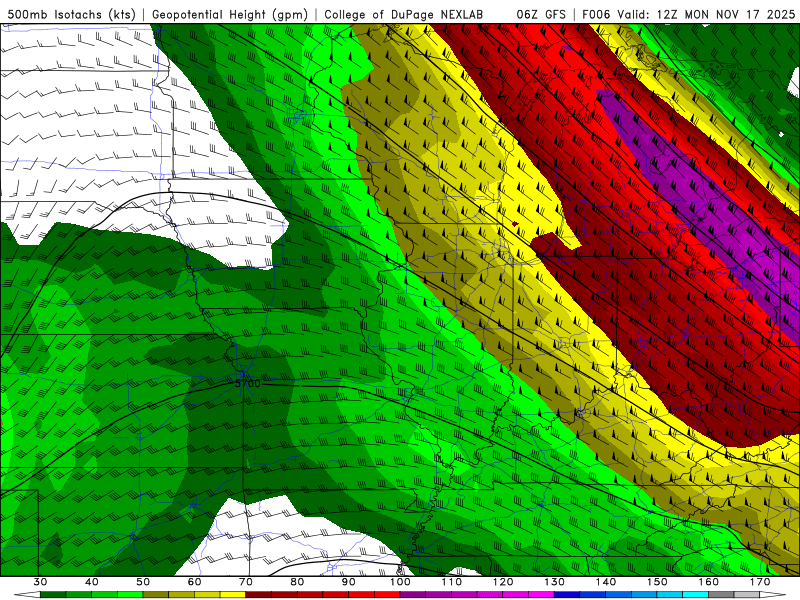Click the bright green 45-50 kt colorbar swatch
Viewport: 800px width, 600px height.
pos(130,595)
